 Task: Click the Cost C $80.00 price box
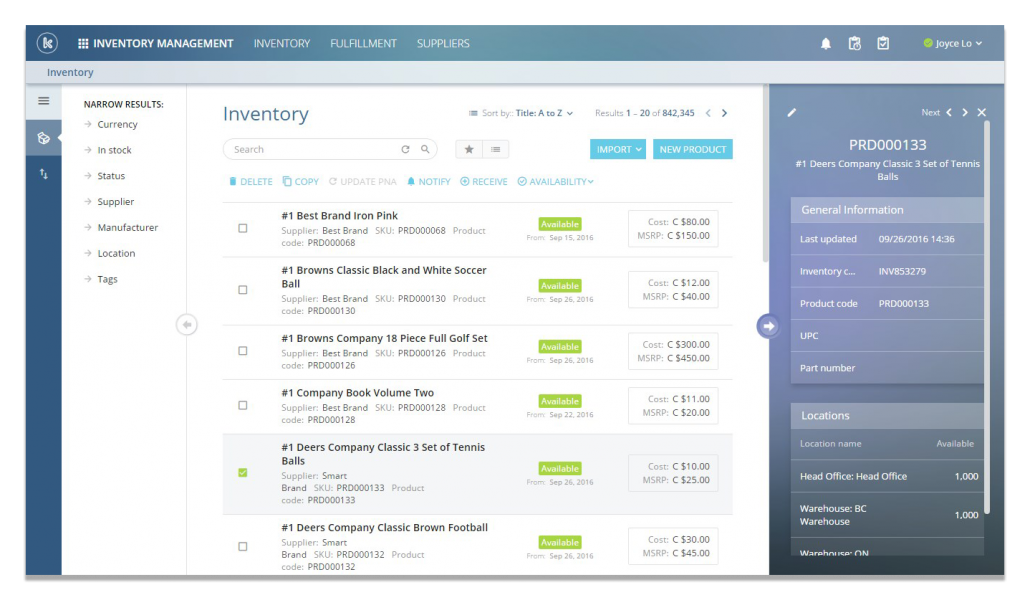tap(673, 228)
